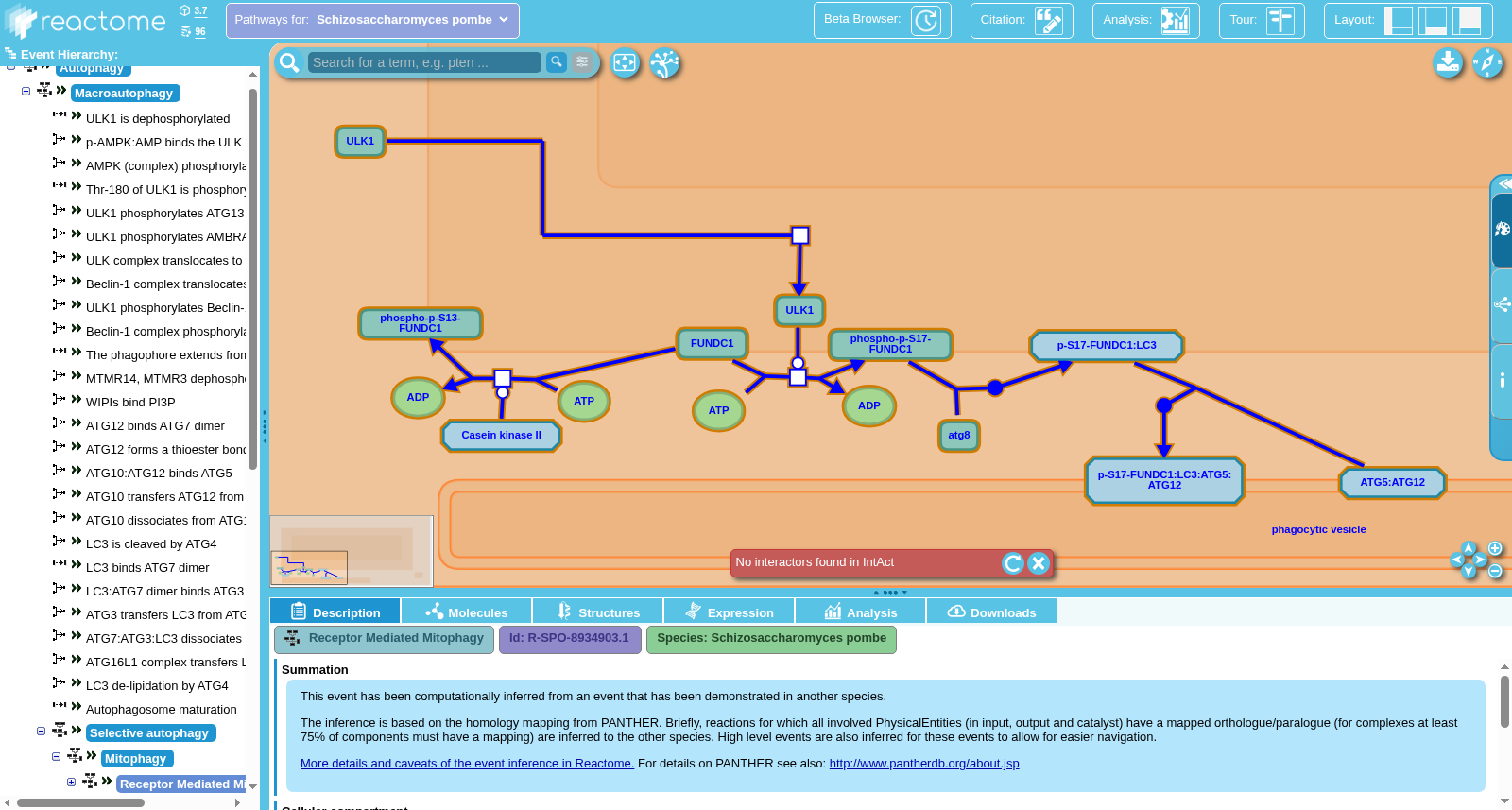1512x810 pixels.
Task: Select the phospho-p-S13-FUNDC1 node
Action: click(421, 323)
